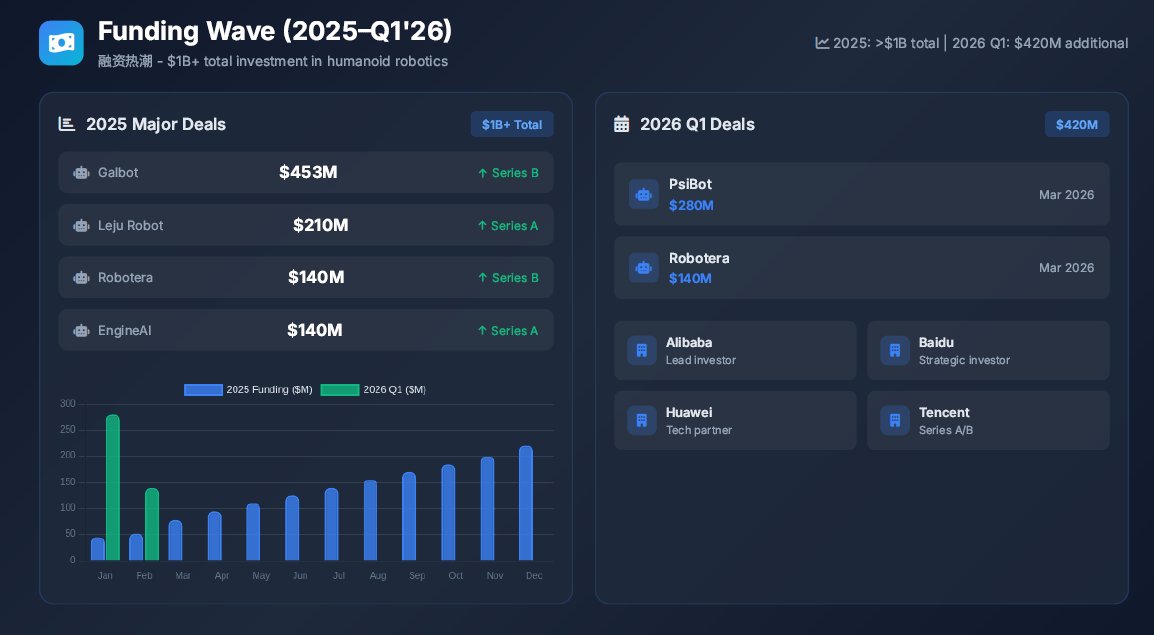Click the 2026 Q1 Deals heading text

click(x=698, y=124)
